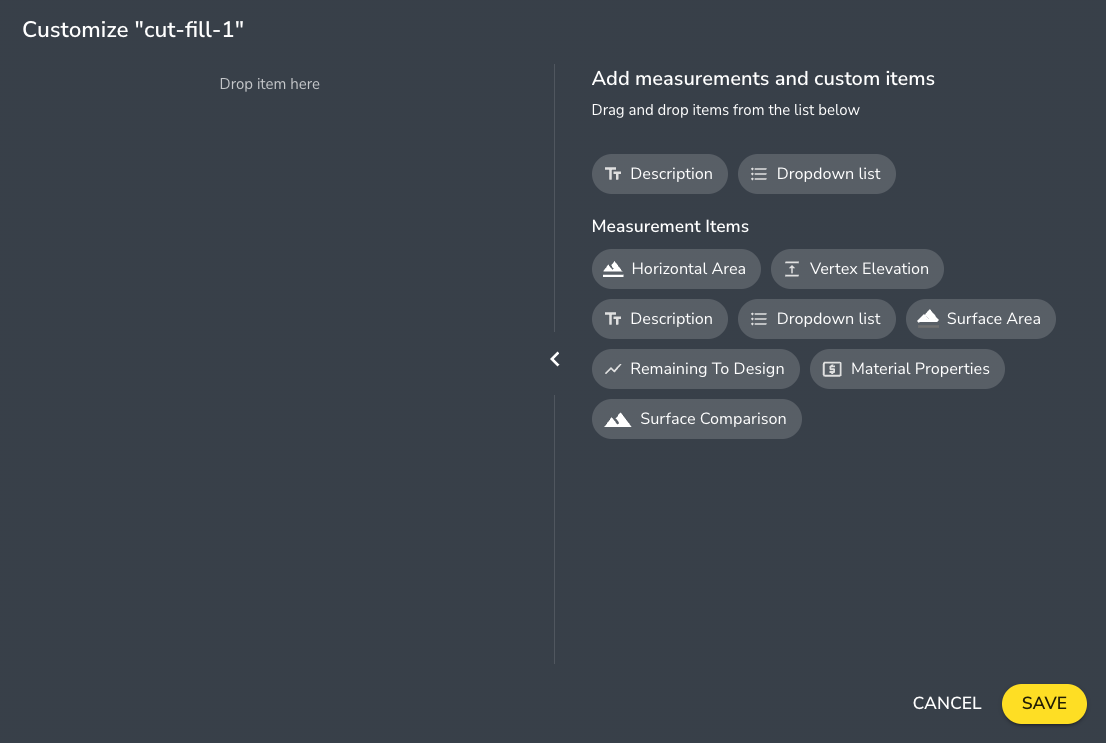Select the Description chip above Measurement Items
The height and width of the screenshot is (743, 1106).
[659, 173]
